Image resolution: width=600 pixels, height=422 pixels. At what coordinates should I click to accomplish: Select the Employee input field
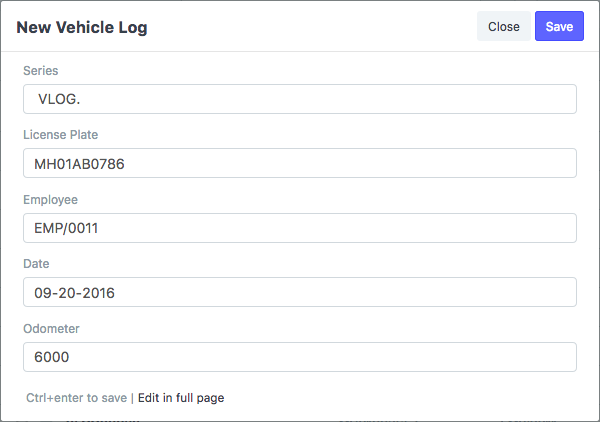coord(300,228)
